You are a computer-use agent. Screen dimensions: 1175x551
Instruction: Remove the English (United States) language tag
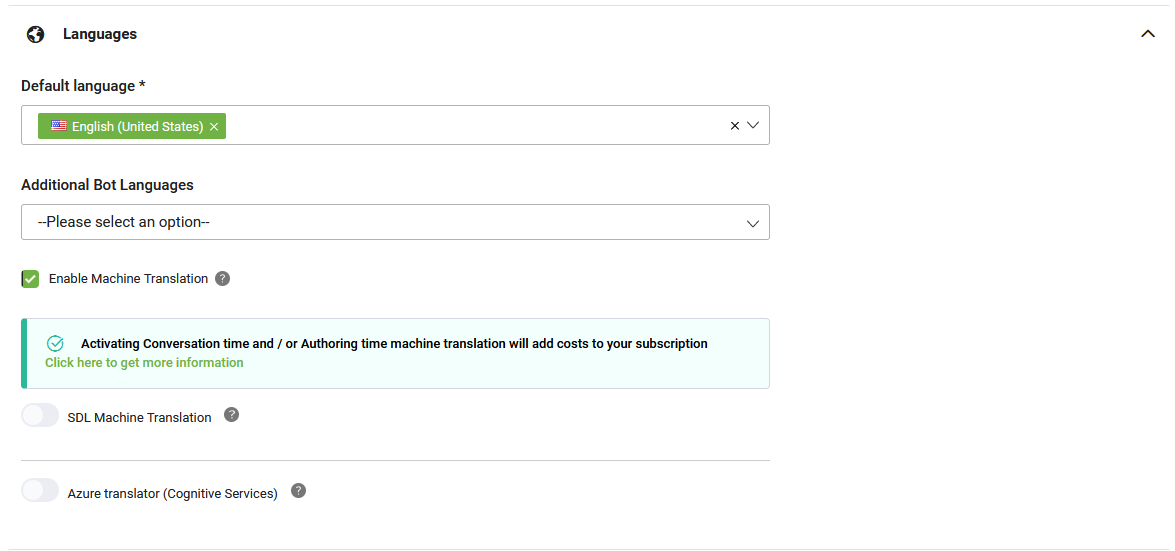point(214,127)
